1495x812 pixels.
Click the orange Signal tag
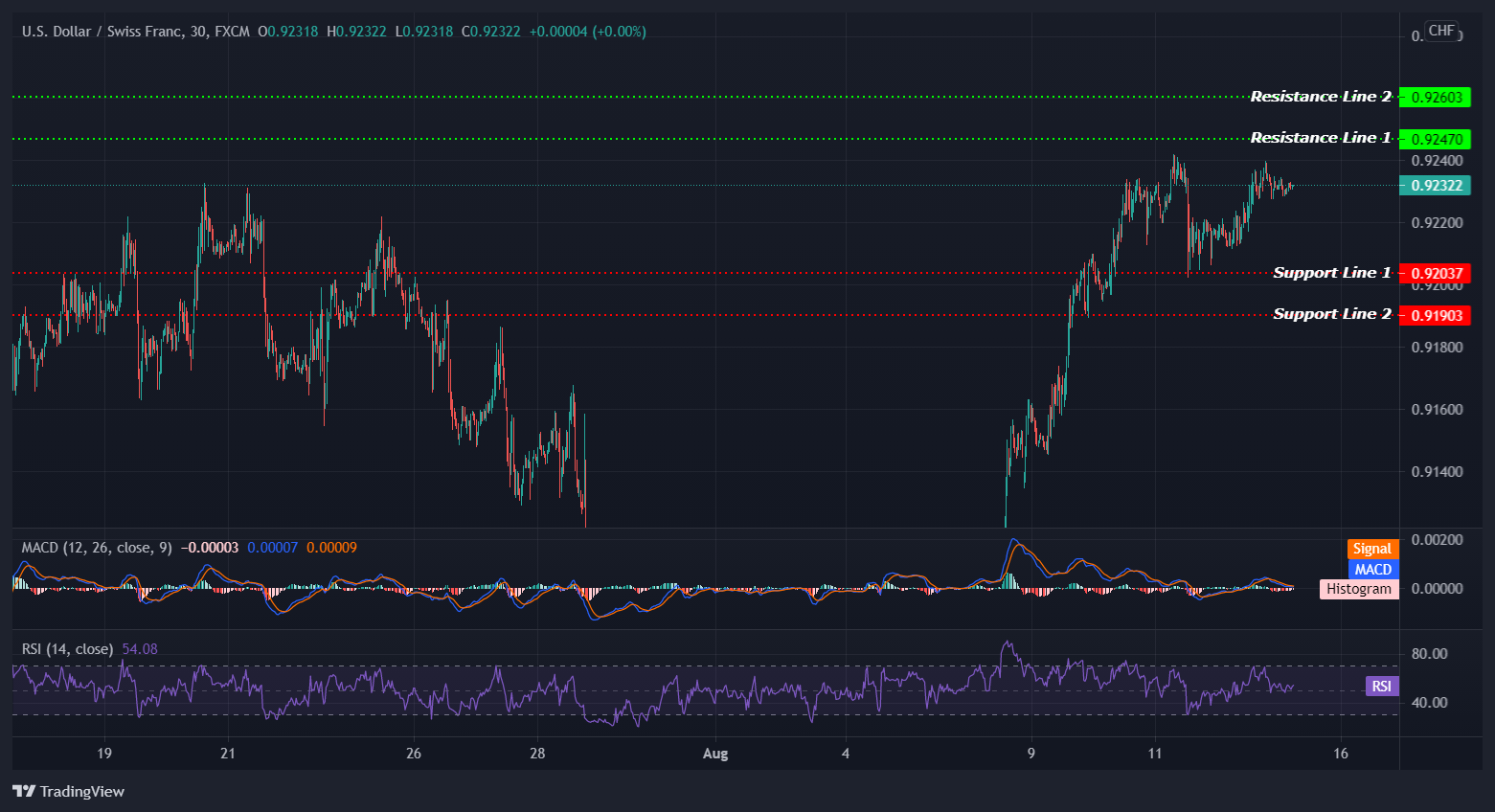(x=1371, y=549)
